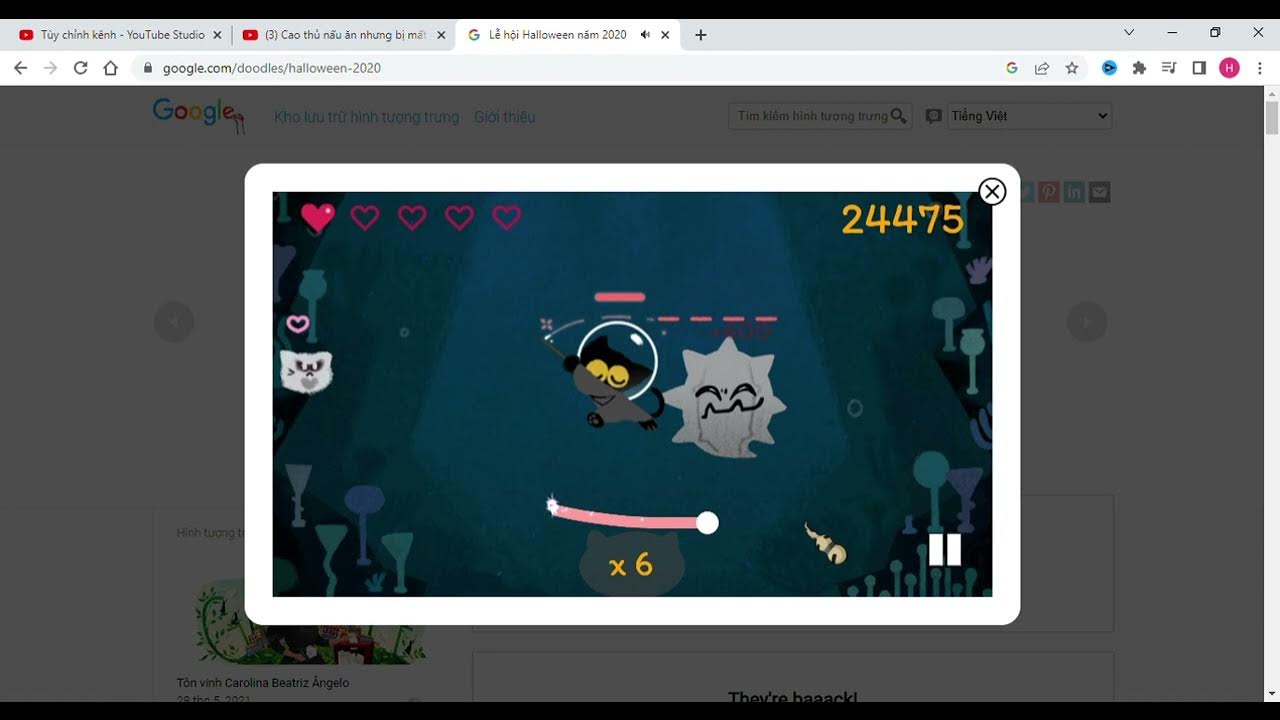The height and width of the screenshot is (720, 1280).
Task: Open media controls icon
Action: click(1169, 68)
